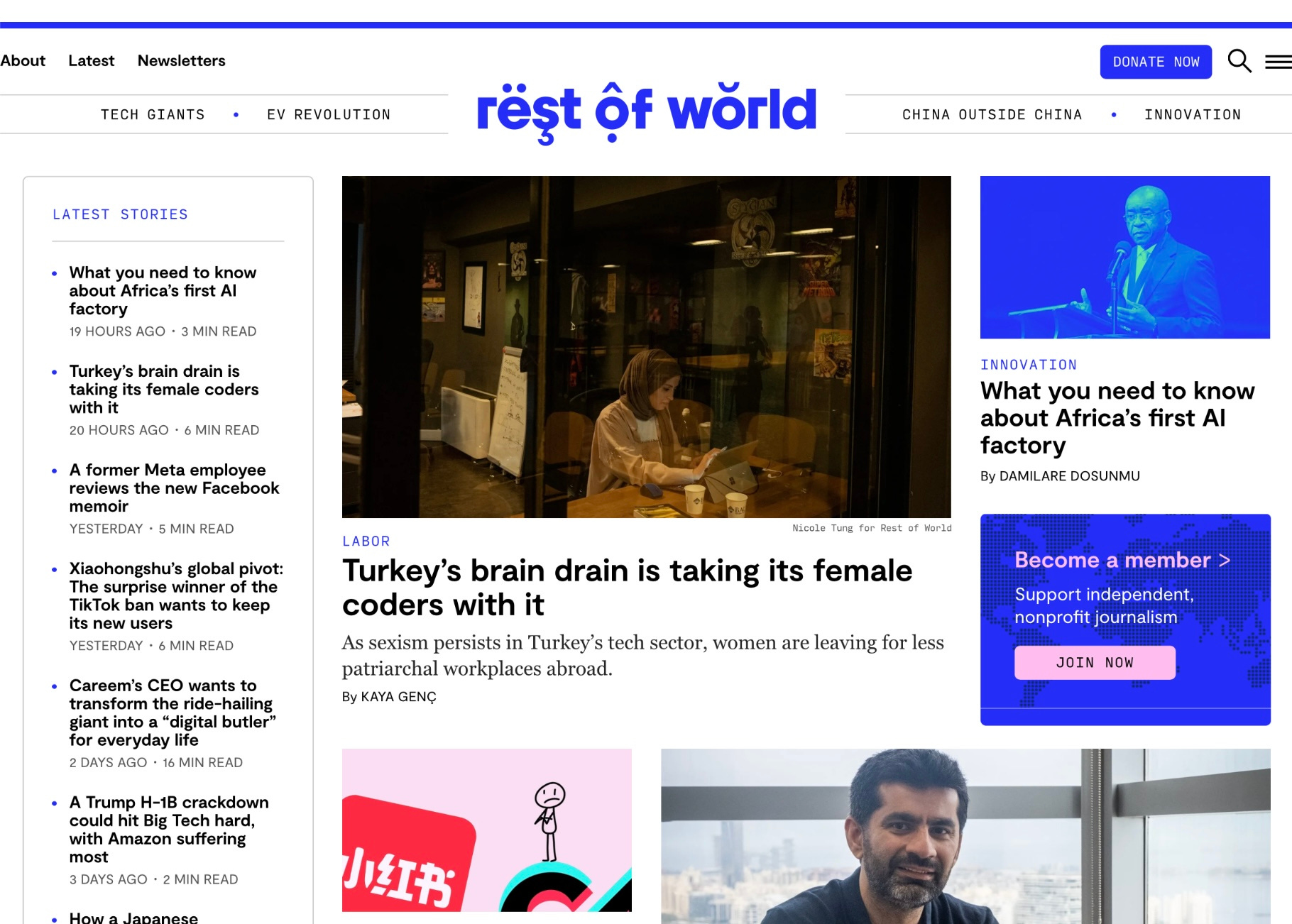The image size is (1292, 924).
Task: Open sidebar story Turkey's brain drain
Action: (164, 390)
